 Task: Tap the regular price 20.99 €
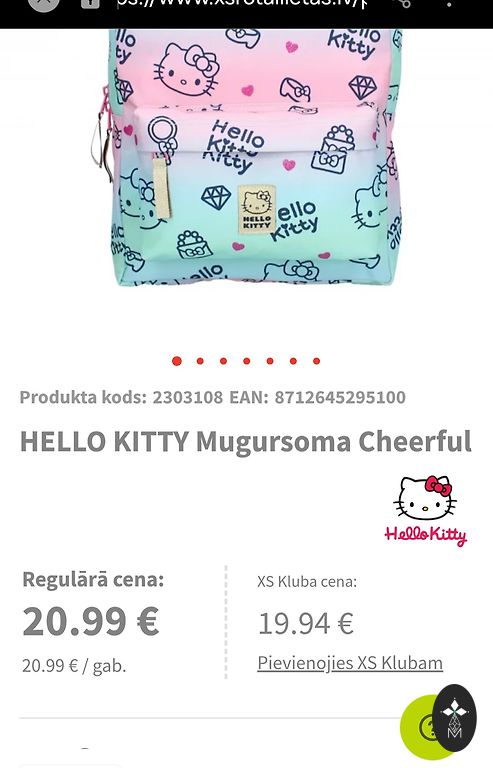[x=91, y=621]
